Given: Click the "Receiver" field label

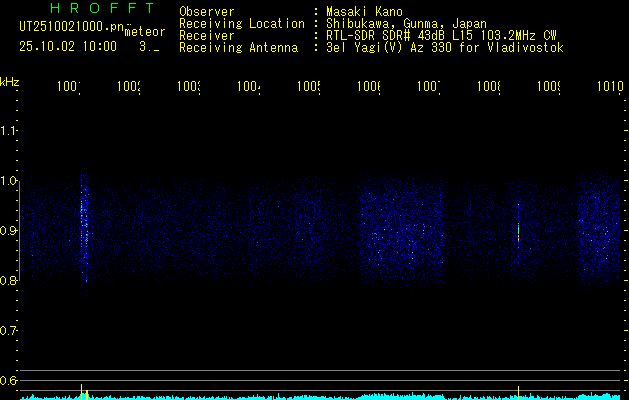Looking at the screenshot, I should 207,36.
